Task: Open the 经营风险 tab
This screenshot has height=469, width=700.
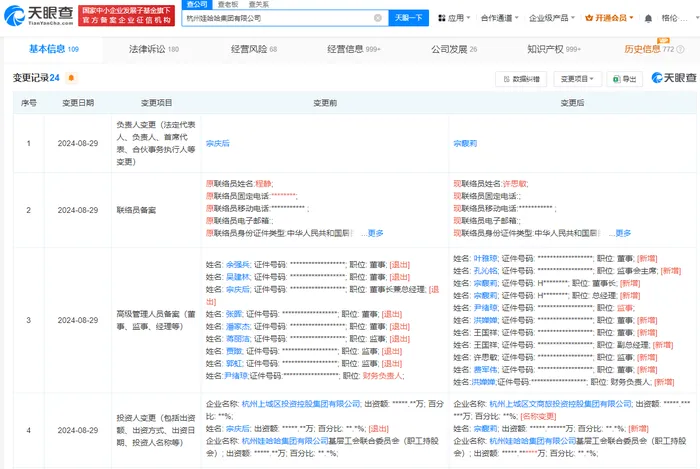Action: [253, 48]
